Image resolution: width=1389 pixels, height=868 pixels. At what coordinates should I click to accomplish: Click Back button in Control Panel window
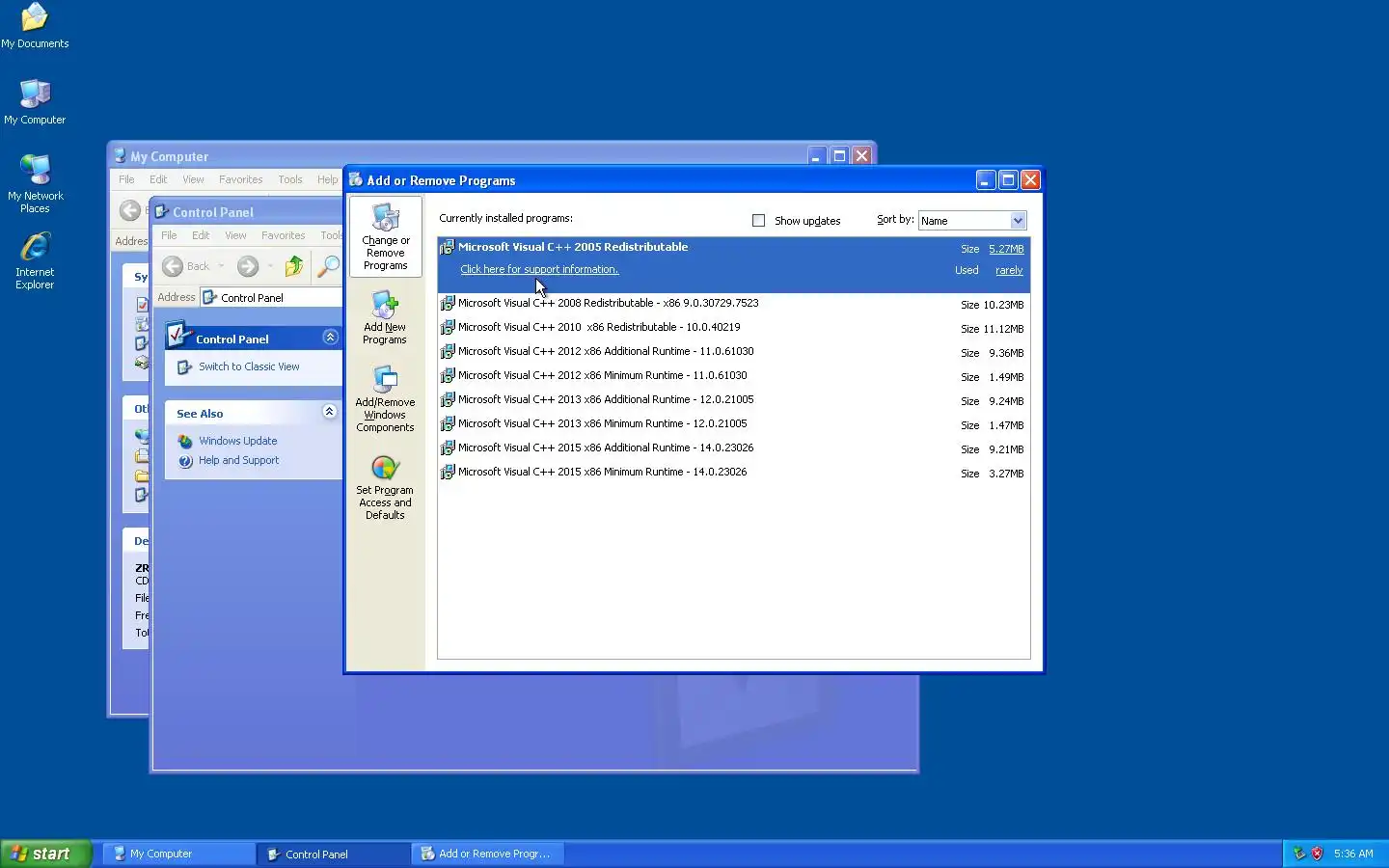click(x=186, y=266)
